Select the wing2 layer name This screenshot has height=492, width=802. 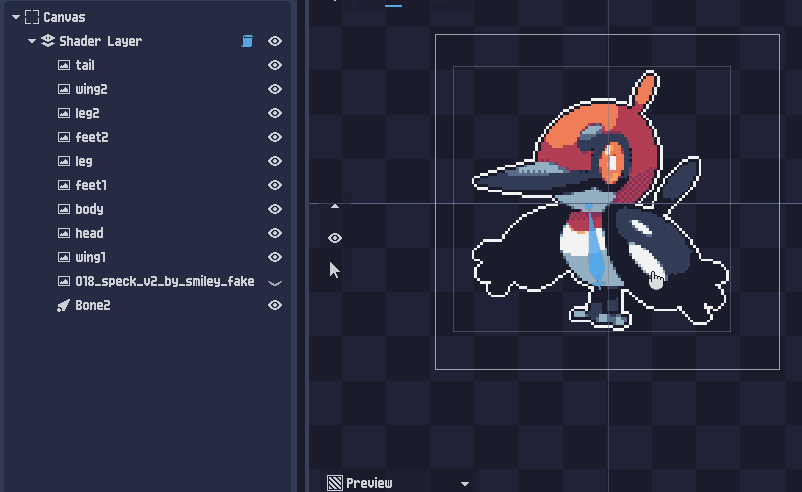click(91, 89)
